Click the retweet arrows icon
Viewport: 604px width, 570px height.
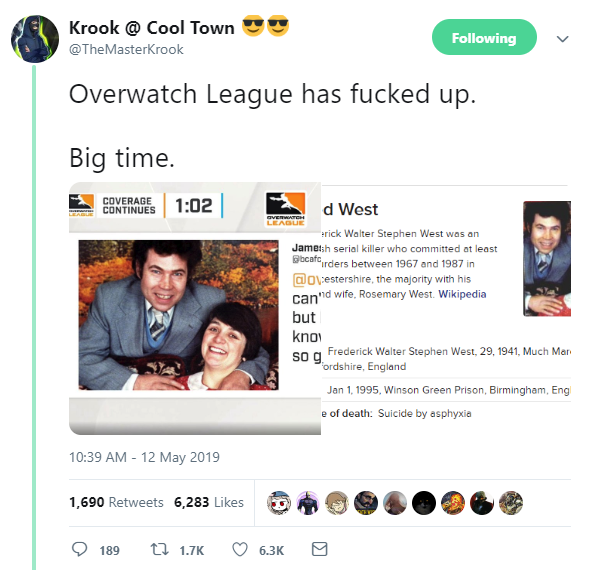point(159,550)
